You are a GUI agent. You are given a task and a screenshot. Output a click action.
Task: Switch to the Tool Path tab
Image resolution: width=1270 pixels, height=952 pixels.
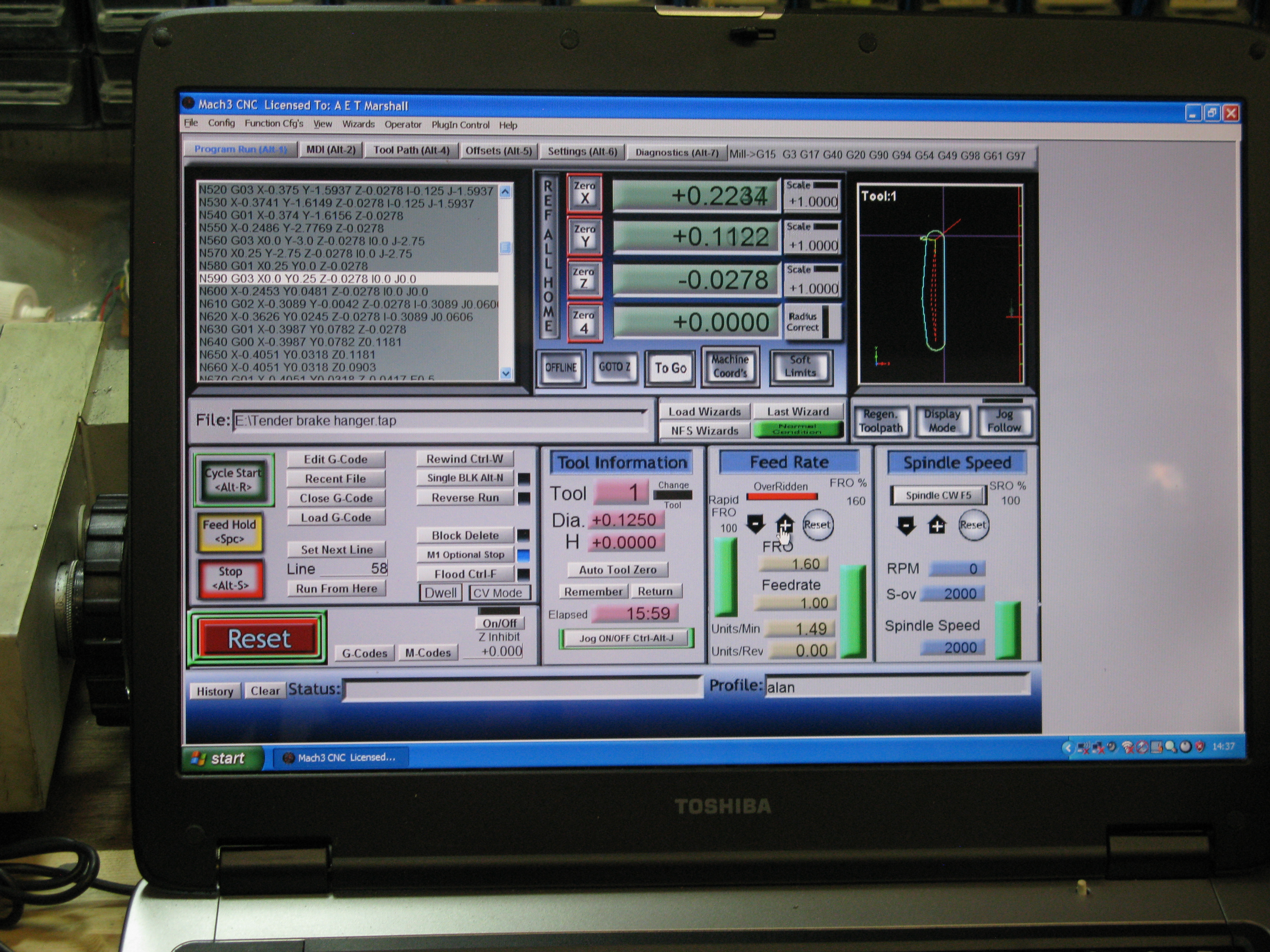coord(411,150)
